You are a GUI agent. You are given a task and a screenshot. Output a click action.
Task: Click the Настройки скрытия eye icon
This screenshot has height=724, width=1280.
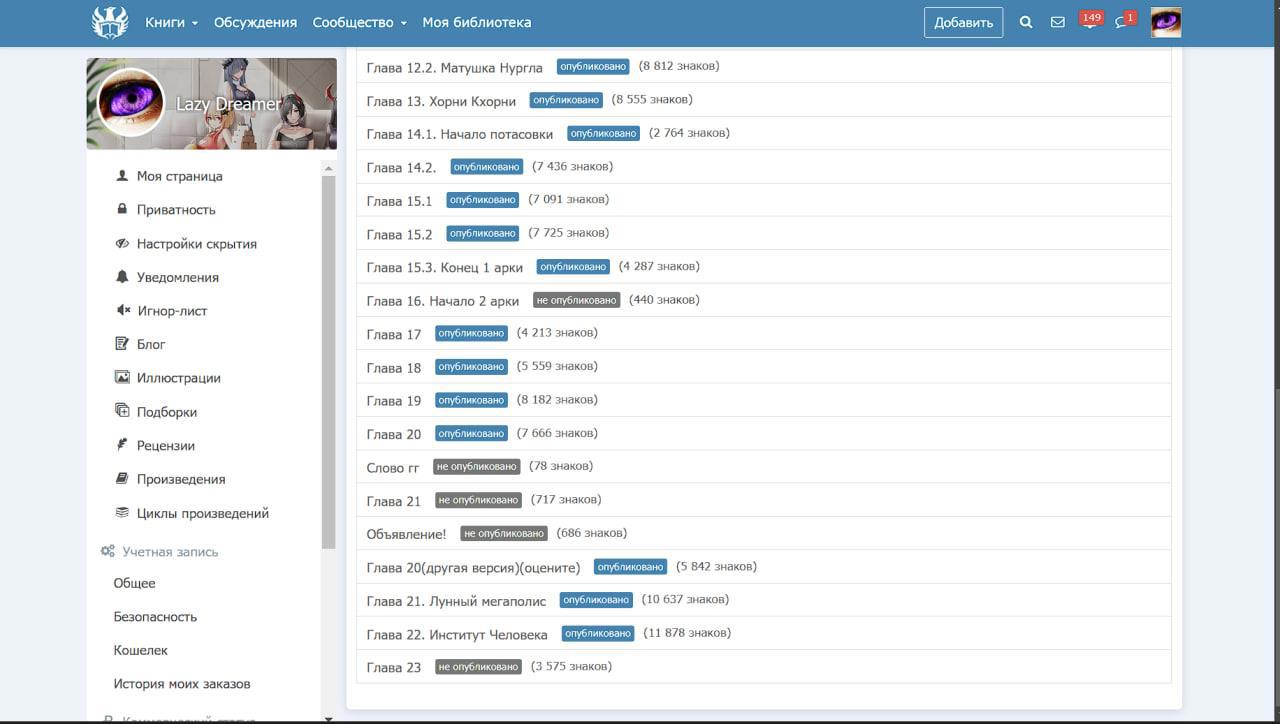122,244
